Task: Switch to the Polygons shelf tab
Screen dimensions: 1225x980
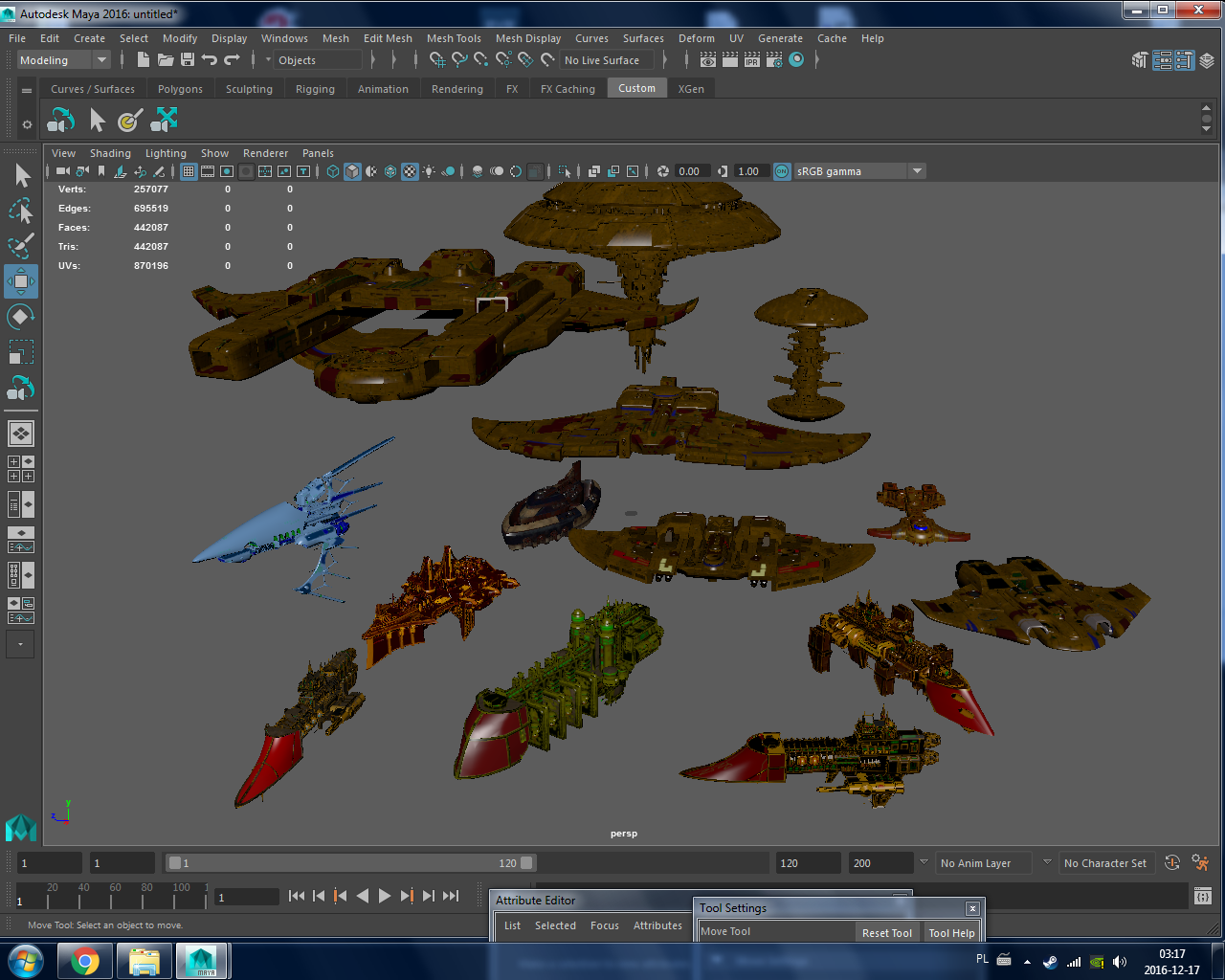Action: click(180, 88)
